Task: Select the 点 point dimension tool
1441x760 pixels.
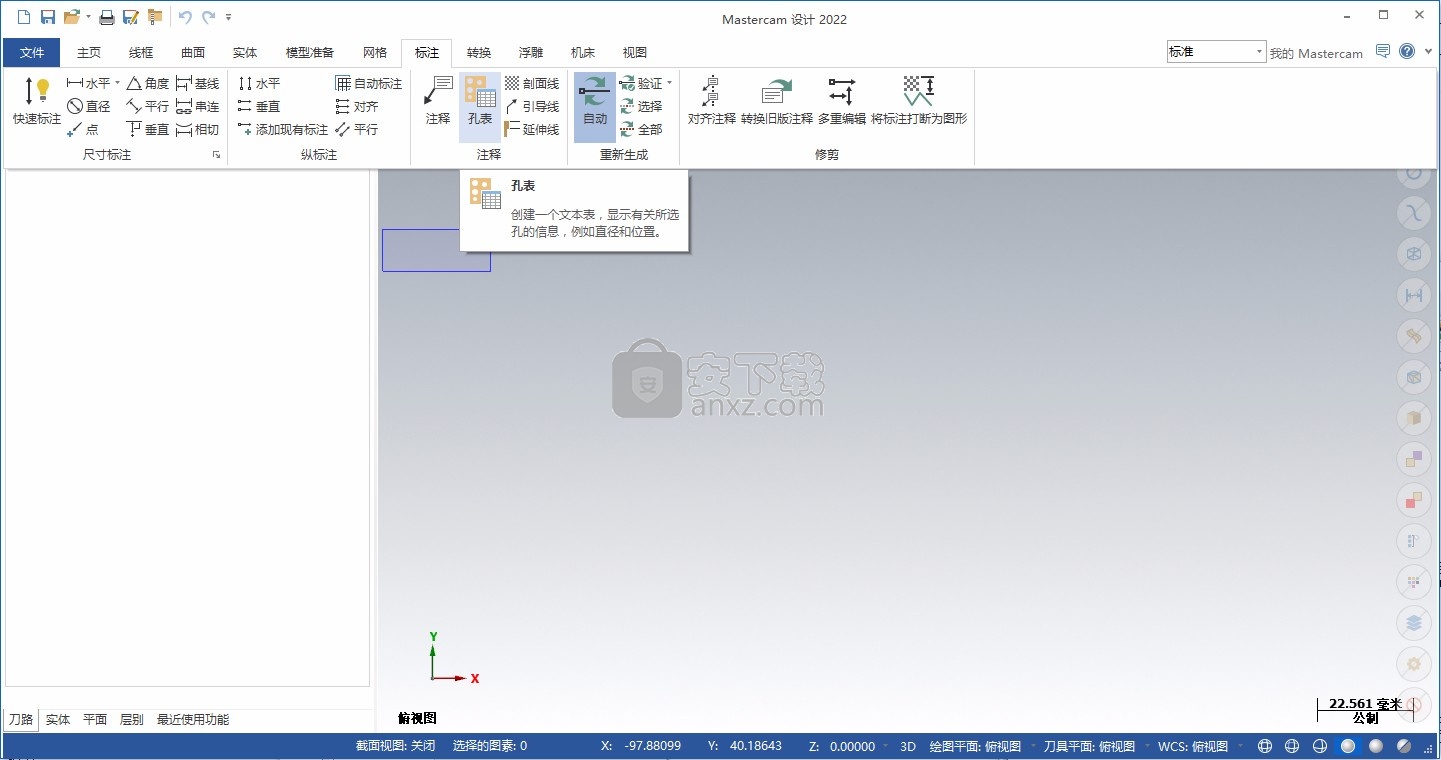Action: [x=83, y=129]
